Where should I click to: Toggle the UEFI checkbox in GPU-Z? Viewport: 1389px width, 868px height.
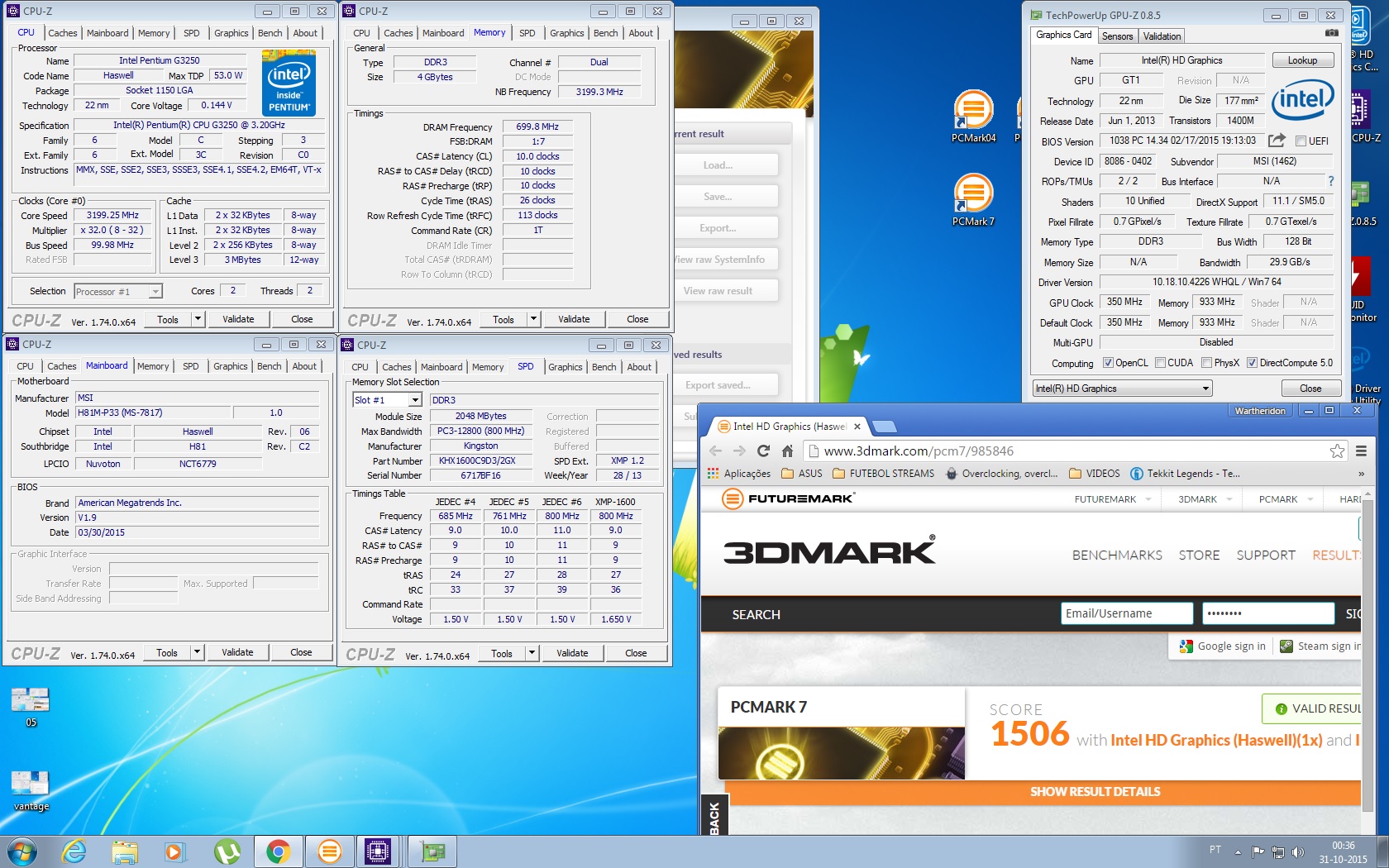1301,141
